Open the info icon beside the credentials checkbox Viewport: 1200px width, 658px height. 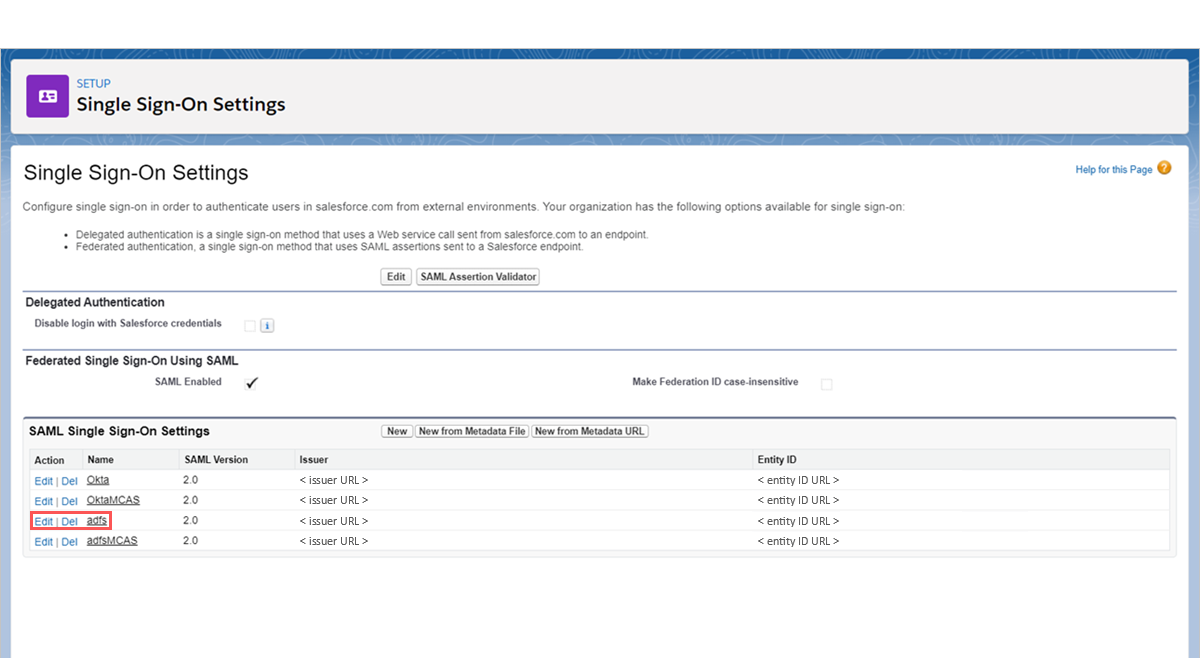click(x=266, y=324)
